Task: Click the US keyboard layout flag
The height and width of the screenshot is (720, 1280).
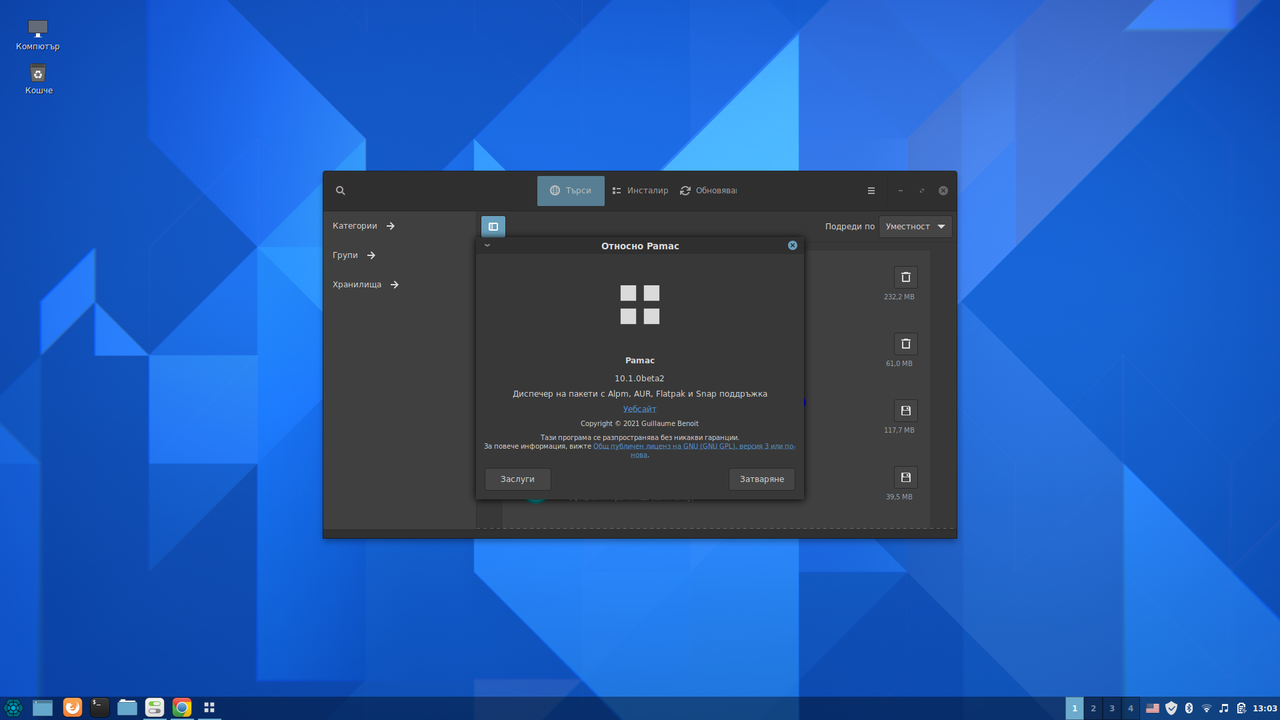Action: point(1153,708)
